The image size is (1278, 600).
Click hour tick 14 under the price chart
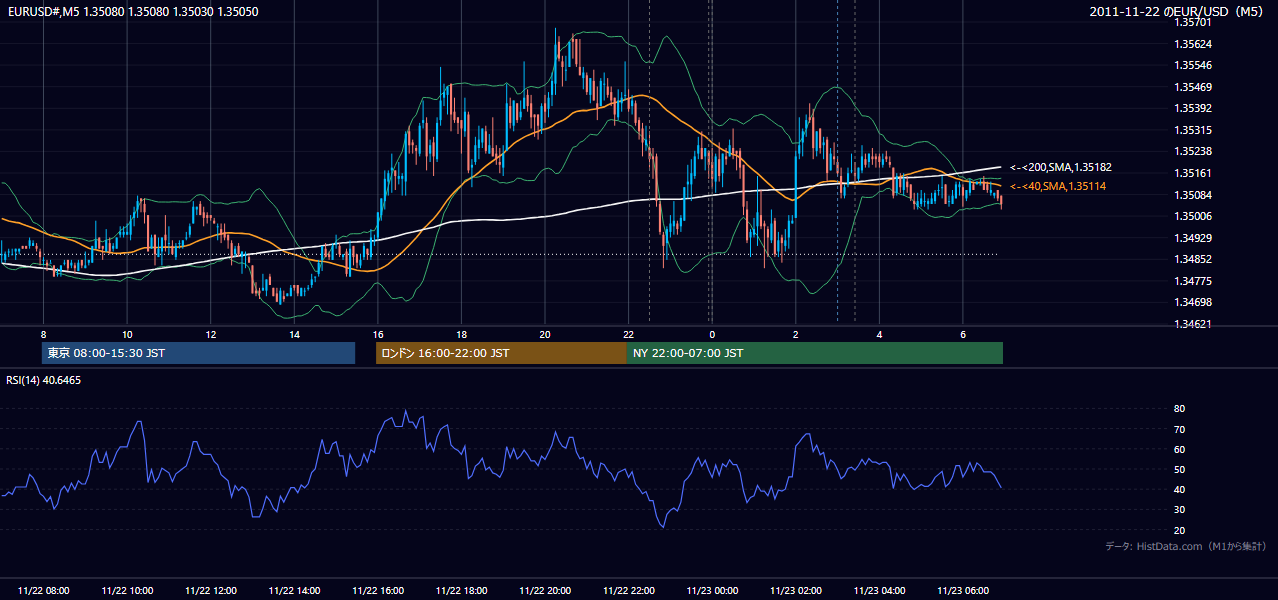[294, 334]
